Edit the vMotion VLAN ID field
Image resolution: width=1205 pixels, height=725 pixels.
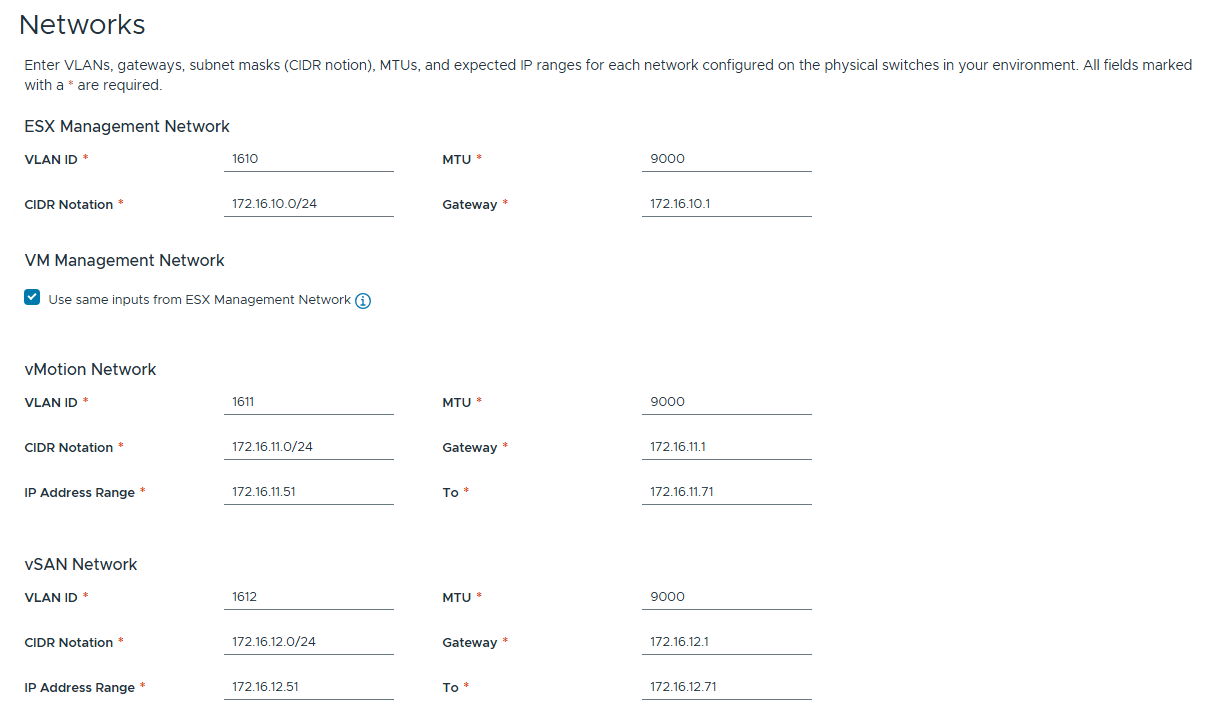point(308,402)
